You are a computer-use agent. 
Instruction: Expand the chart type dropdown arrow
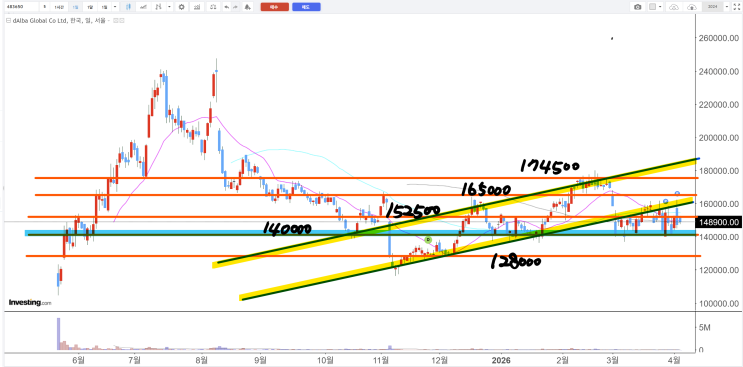coord(169,7)
